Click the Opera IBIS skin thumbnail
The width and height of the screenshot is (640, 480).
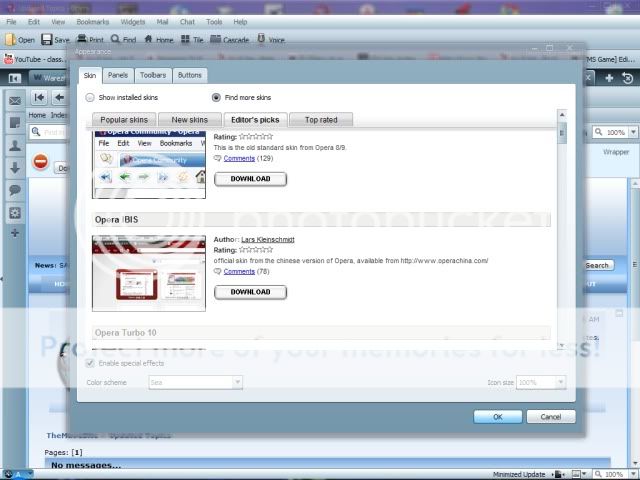[x=149, y=273]
